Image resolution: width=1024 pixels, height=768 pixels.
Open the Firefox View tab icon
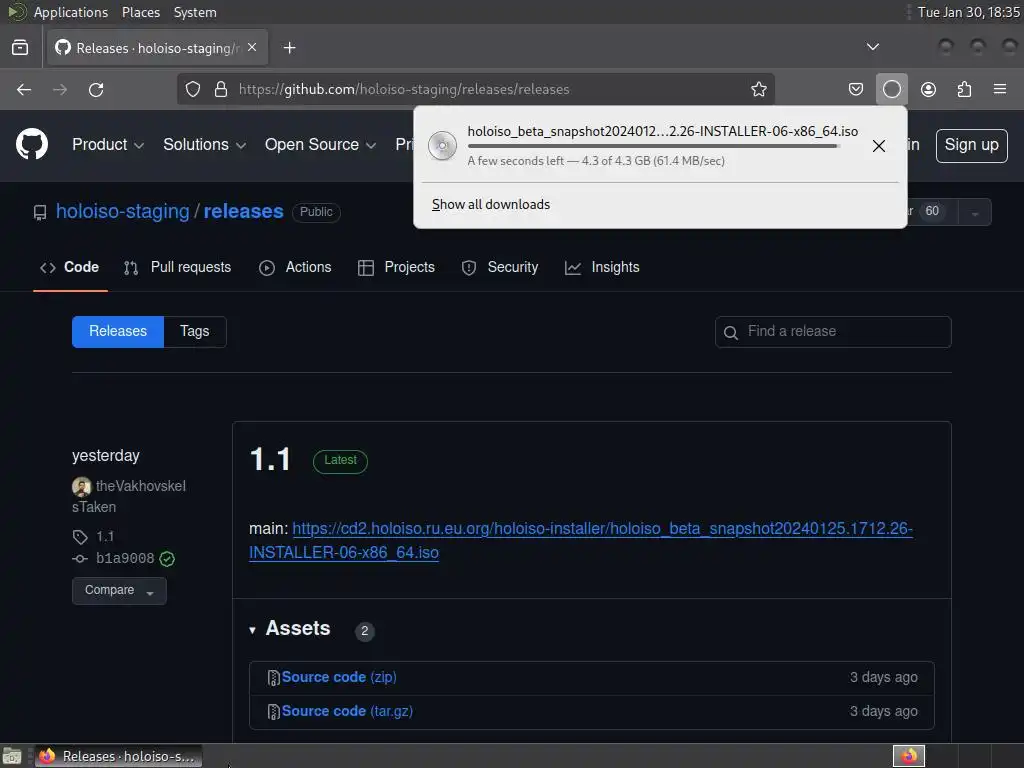(x=20, y=48)
